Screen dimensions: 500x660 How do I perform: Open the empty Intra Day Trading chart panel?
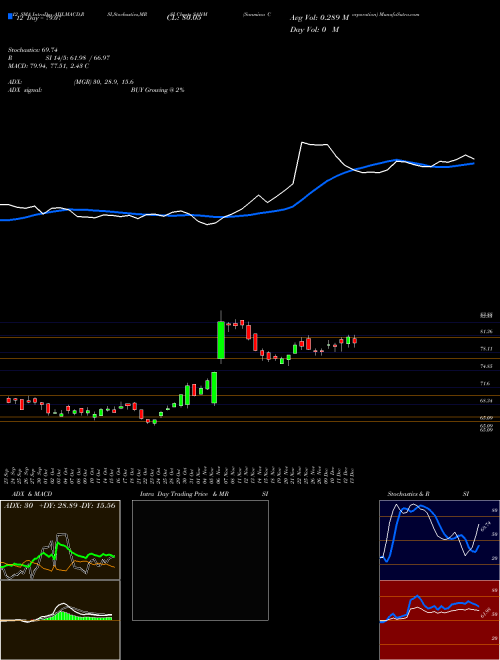200,560
